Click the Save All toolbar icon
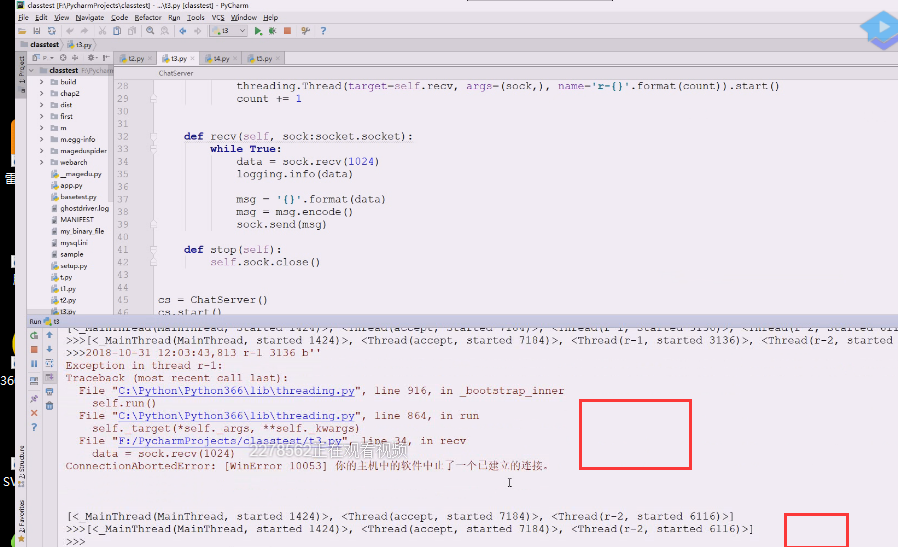 point(37,31)
